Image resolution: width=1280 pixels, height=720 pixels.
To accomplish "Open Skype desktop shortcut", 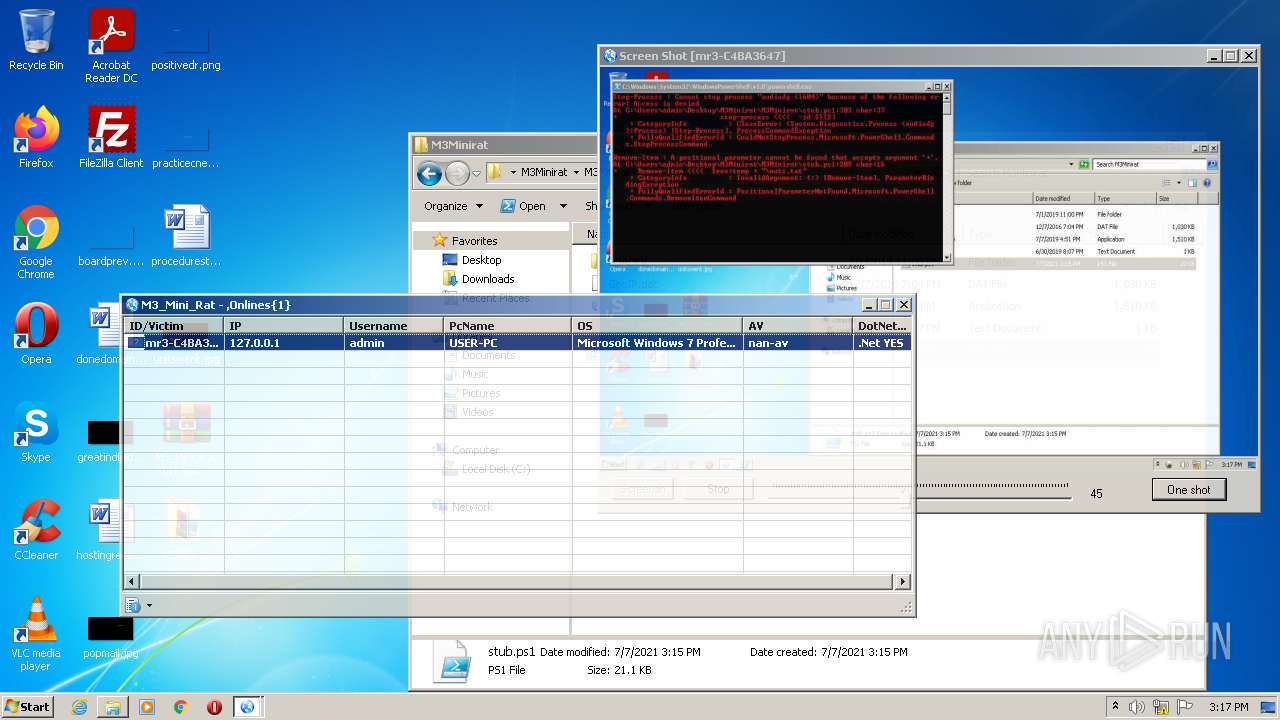I will (x=36, y=432).
